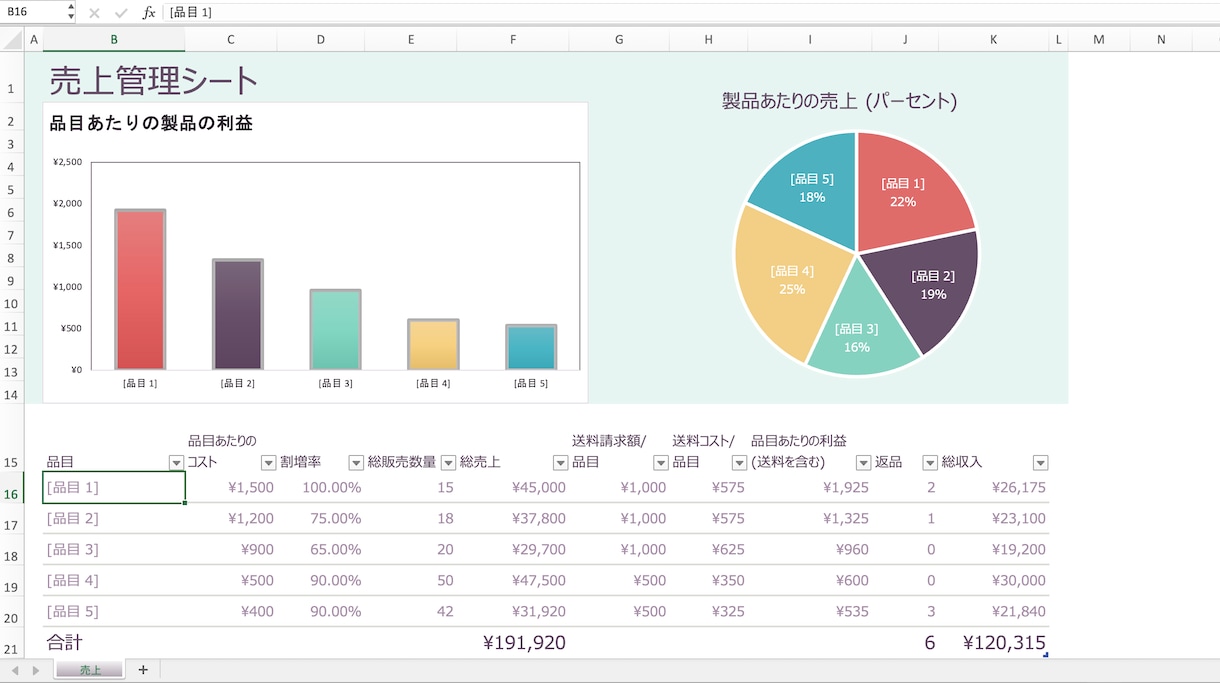
Task: Open the 品目あたりのコスト filter dropdown
Action: point(268,463)
